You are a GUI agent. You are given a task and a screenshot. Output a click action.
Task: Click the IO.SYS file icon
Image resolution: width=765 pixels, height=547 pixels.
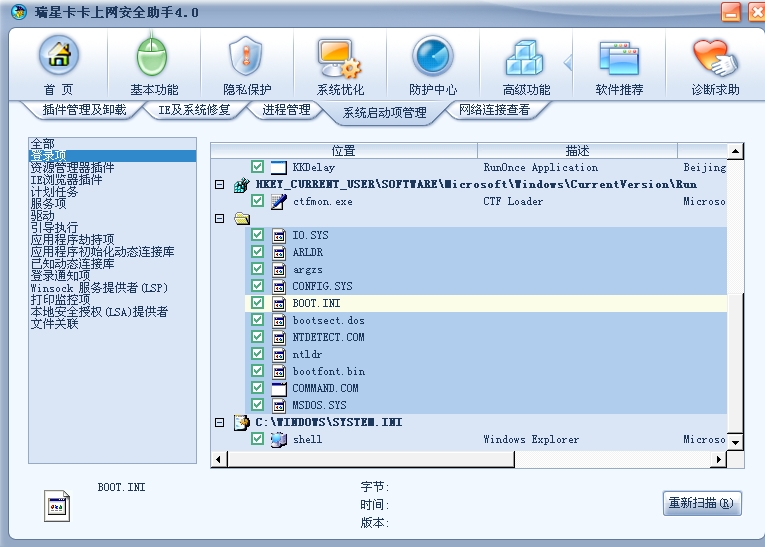coord(279,236)
